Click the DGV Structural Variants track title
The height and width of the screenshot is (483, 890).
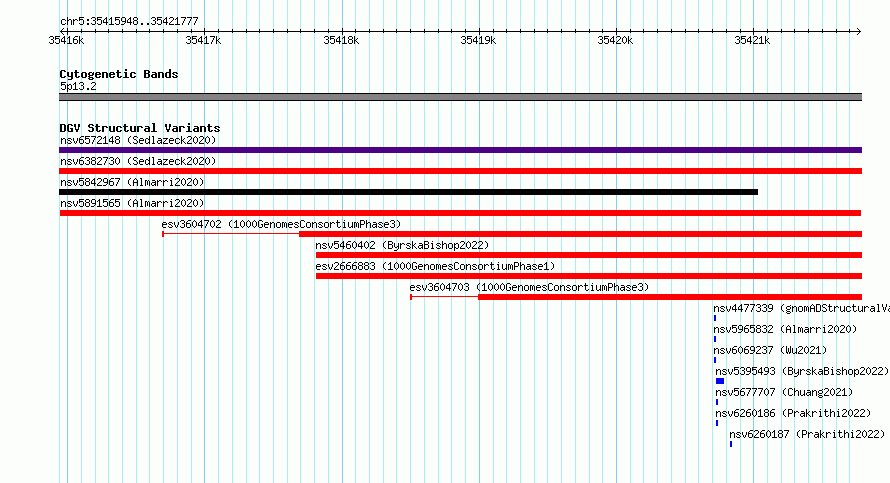(140, 128)
